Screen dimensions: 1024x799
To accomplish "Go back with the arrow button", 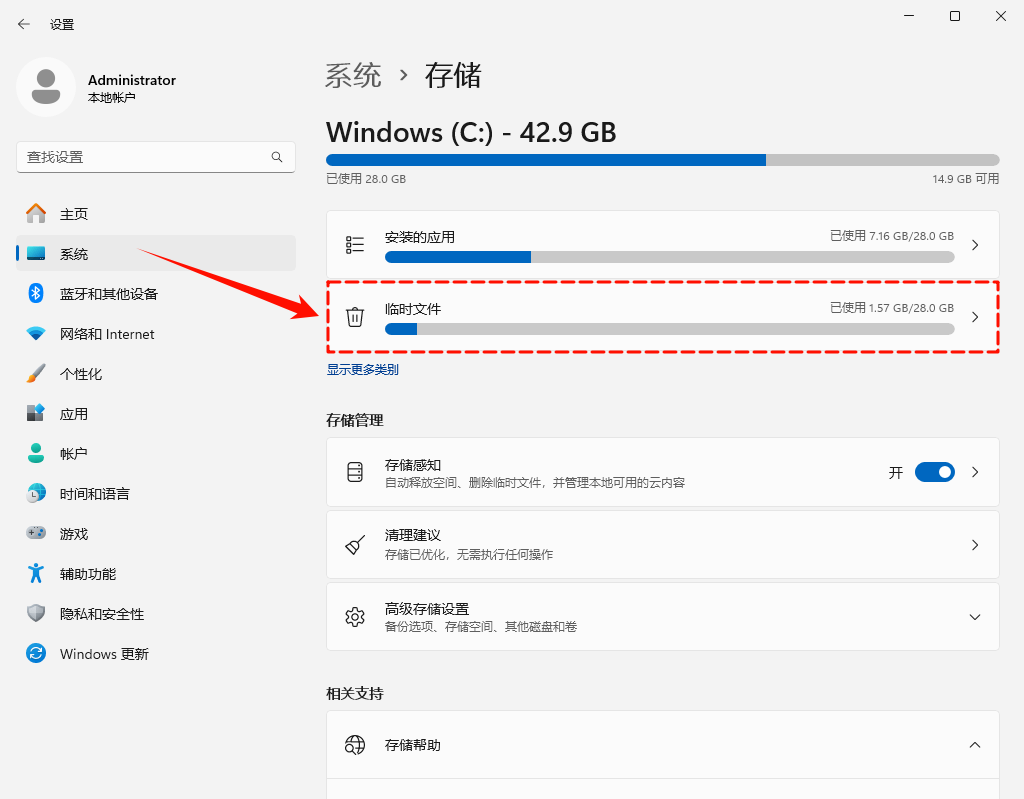I will point(22,24).
